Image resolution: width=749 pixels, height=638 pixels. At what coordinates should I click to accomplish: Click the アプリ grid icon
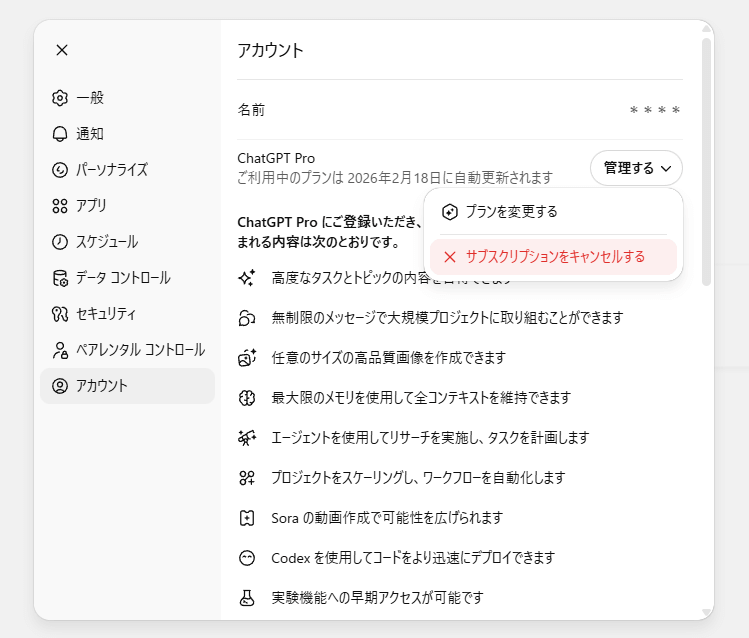point(60,206)
